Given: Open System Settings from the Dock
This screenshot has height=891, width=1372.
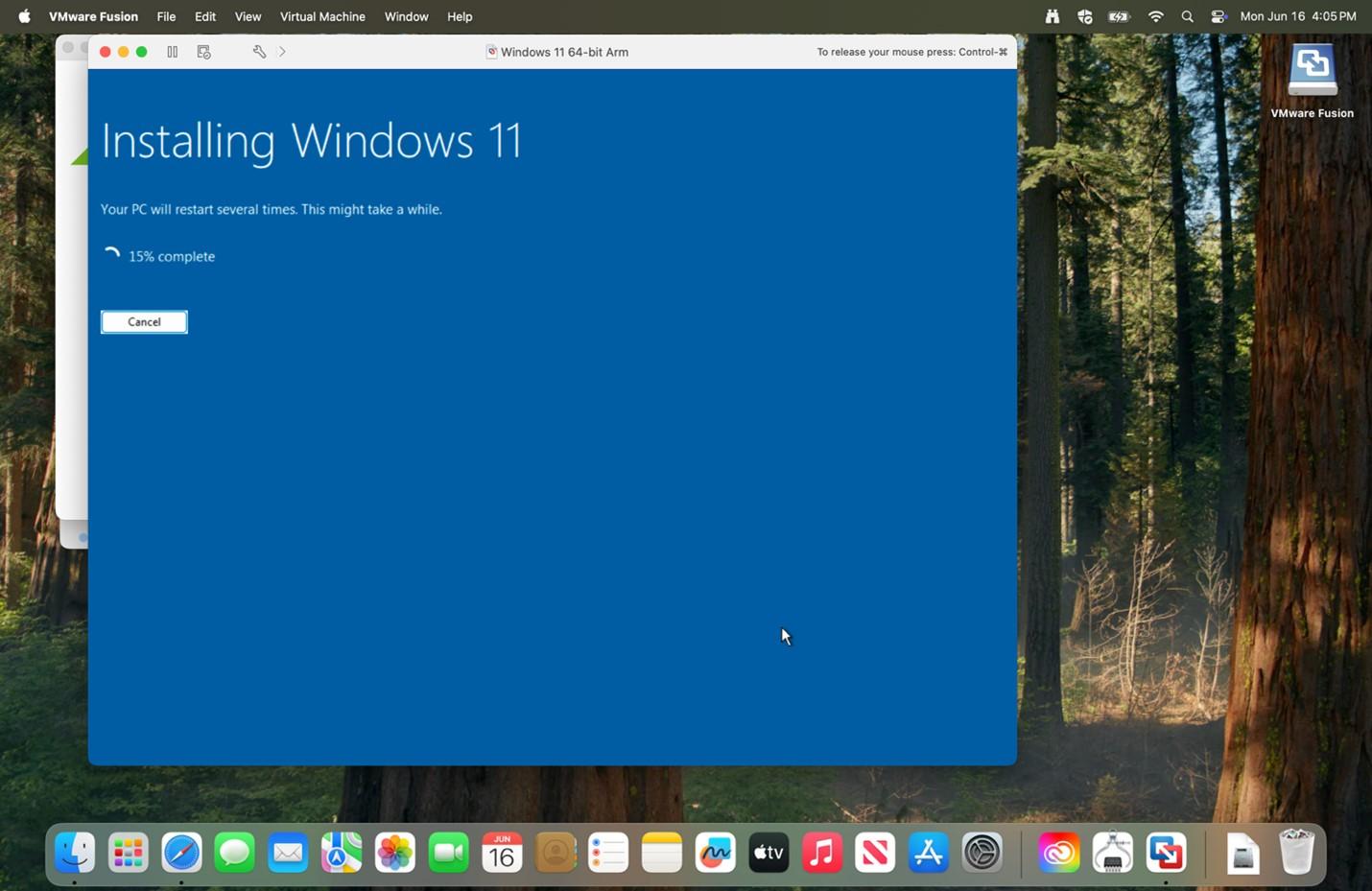Looking at the screenshot, I should (x=982, y=852).
